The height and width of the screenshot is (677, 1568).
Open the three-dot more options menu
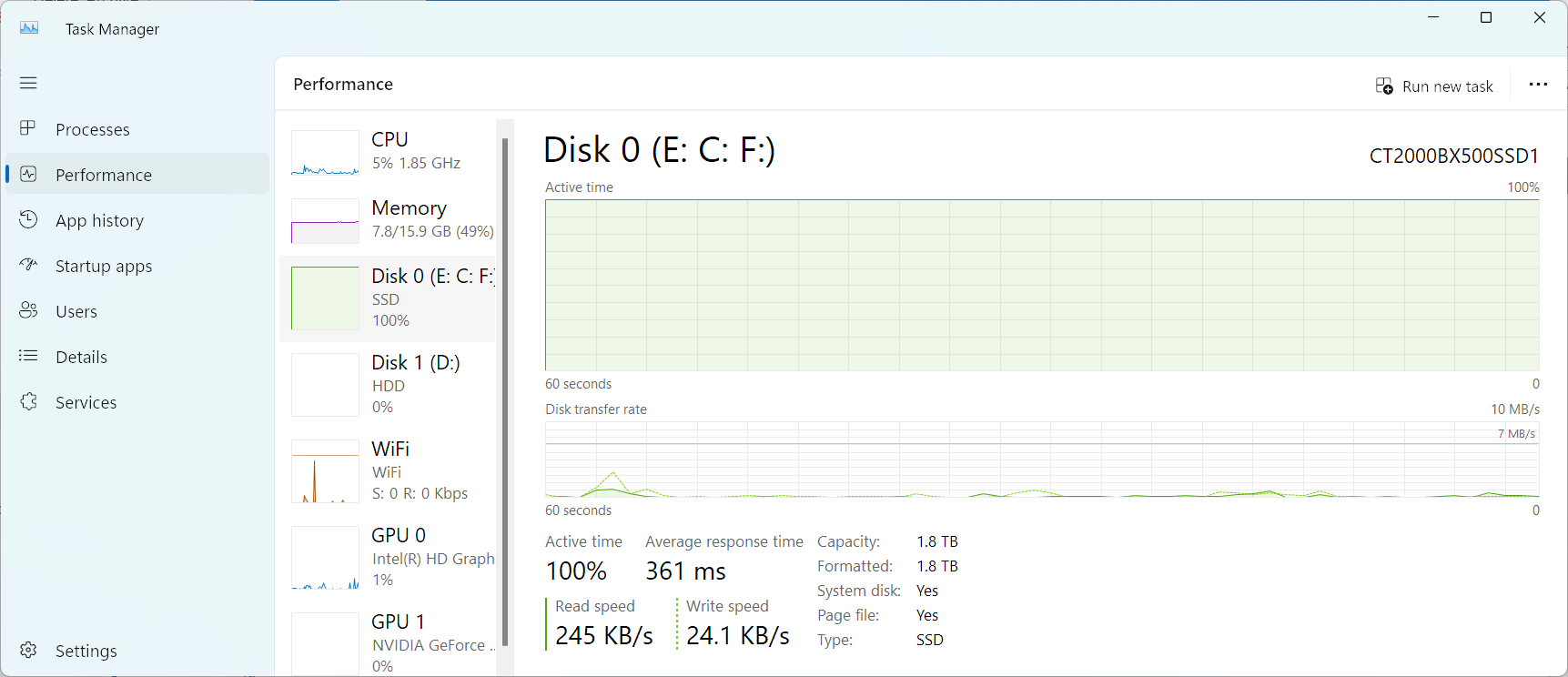point(1538,85)
